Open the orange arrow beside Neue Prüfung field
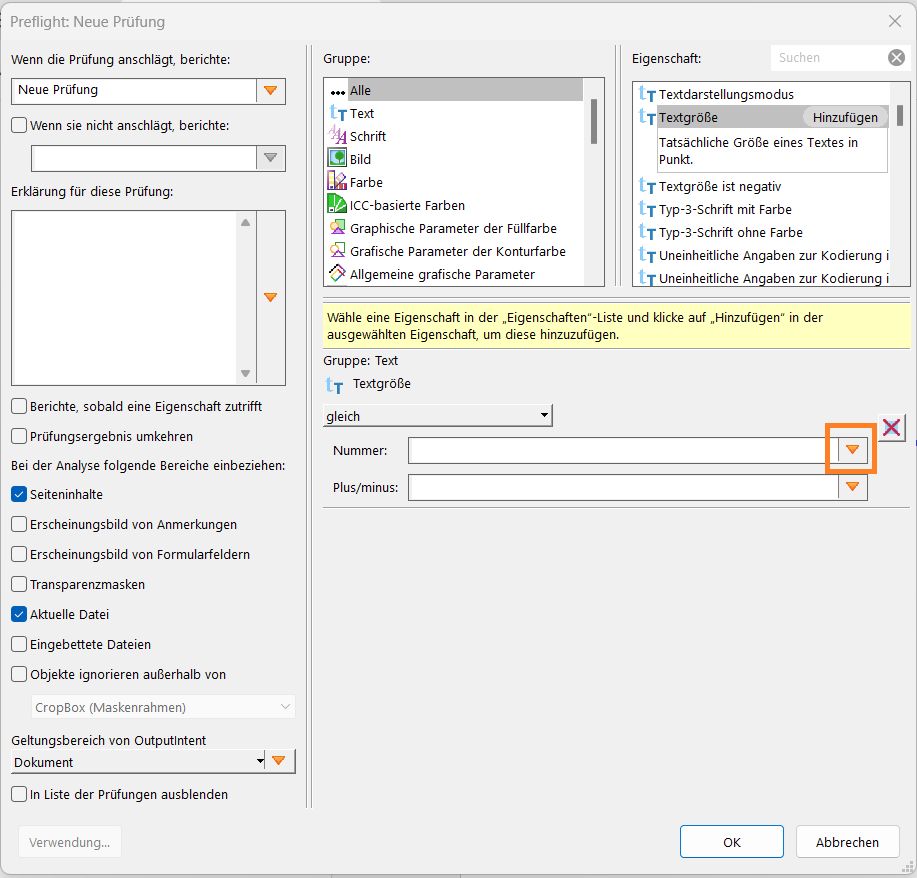Screen dimensions: 917x878 tap(270, 91)
